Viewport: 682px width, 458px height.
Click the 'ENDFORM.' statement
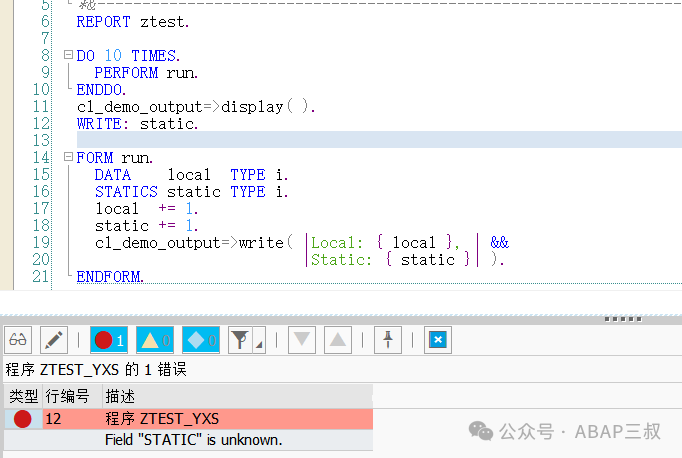110,277
